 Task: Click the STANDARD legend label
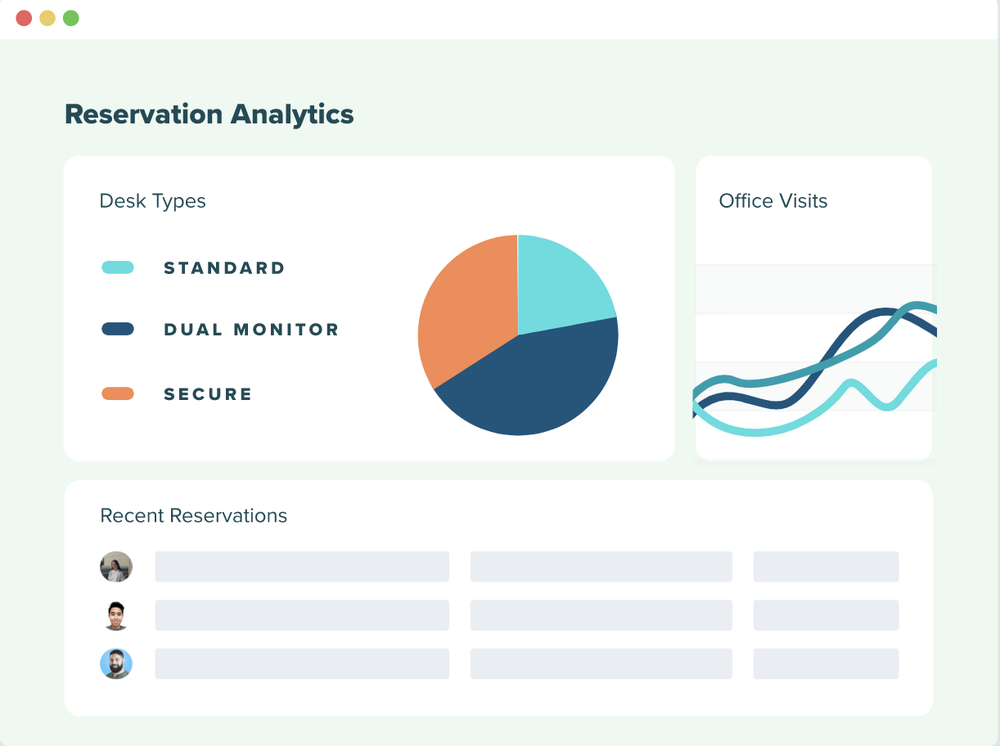click(224, 268)
